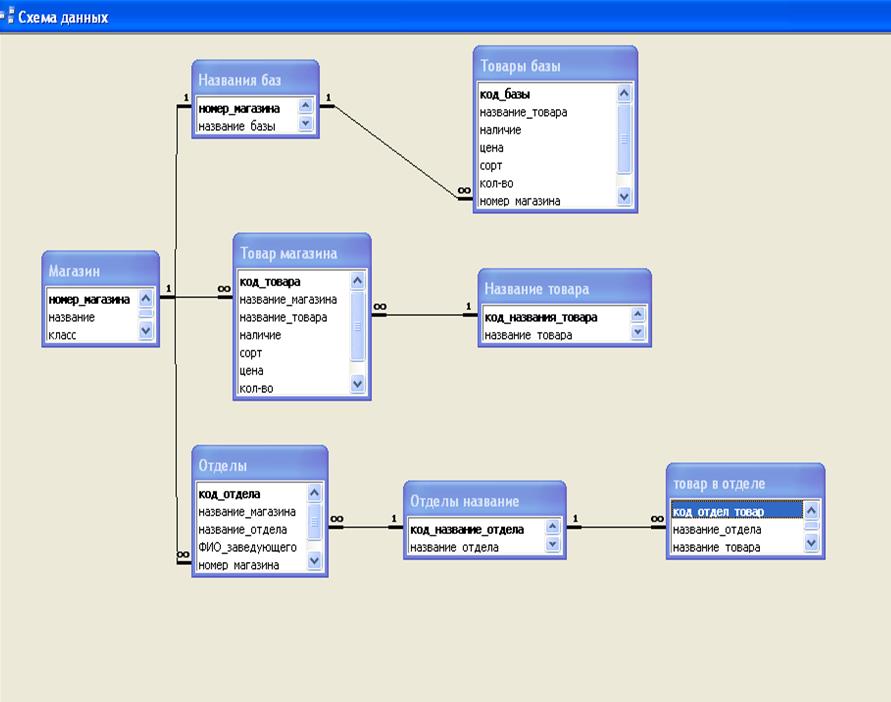Click scroll-up arrow in товар в отделе table

[811, 510]
